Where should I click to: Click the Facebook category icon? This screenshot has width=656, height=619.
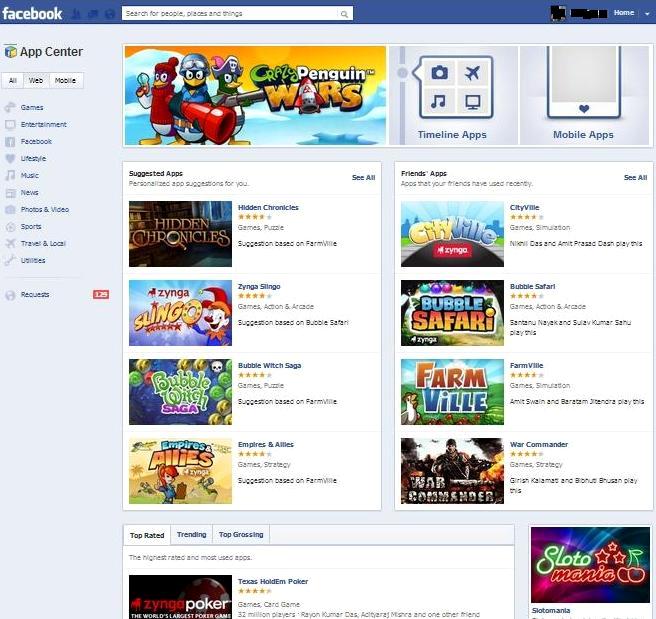(x=10, y=142)
